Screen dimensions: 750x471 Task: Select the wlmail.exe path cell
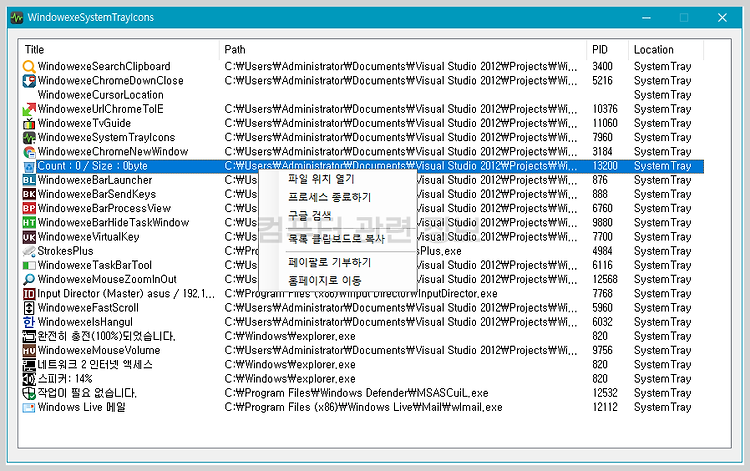[364, 407]
